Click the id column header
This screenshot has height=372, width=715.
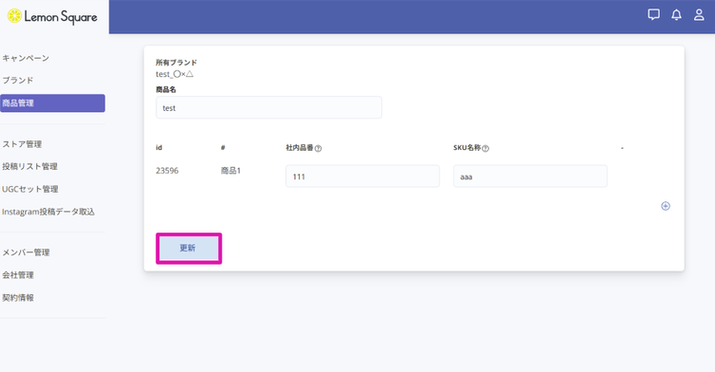[159, 147]
